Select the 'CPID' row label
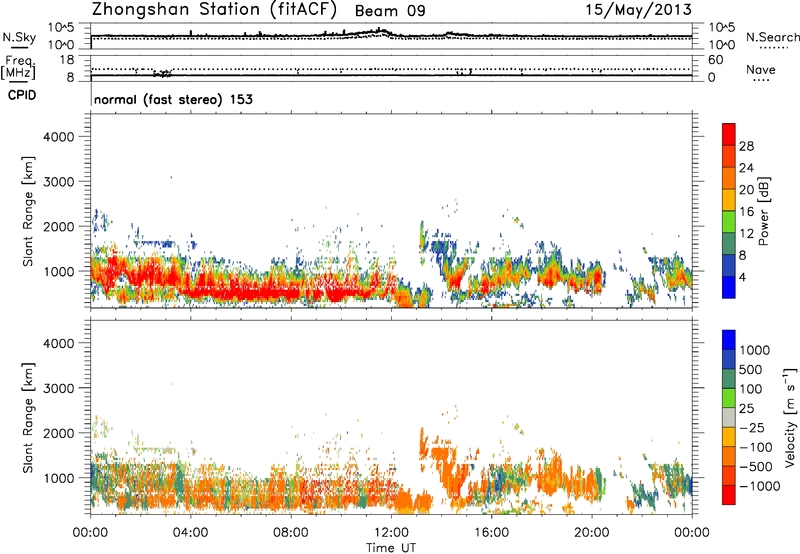 click(x=22, y=95)
